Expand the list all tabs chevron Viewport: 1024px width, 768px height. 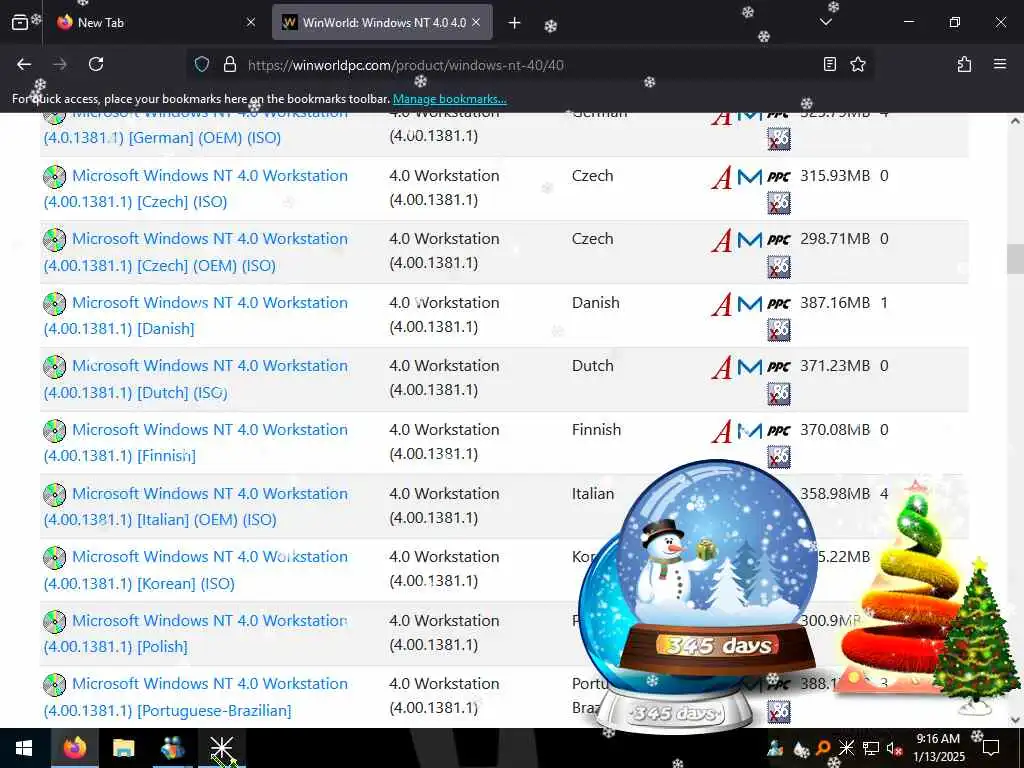pos(825,23)
